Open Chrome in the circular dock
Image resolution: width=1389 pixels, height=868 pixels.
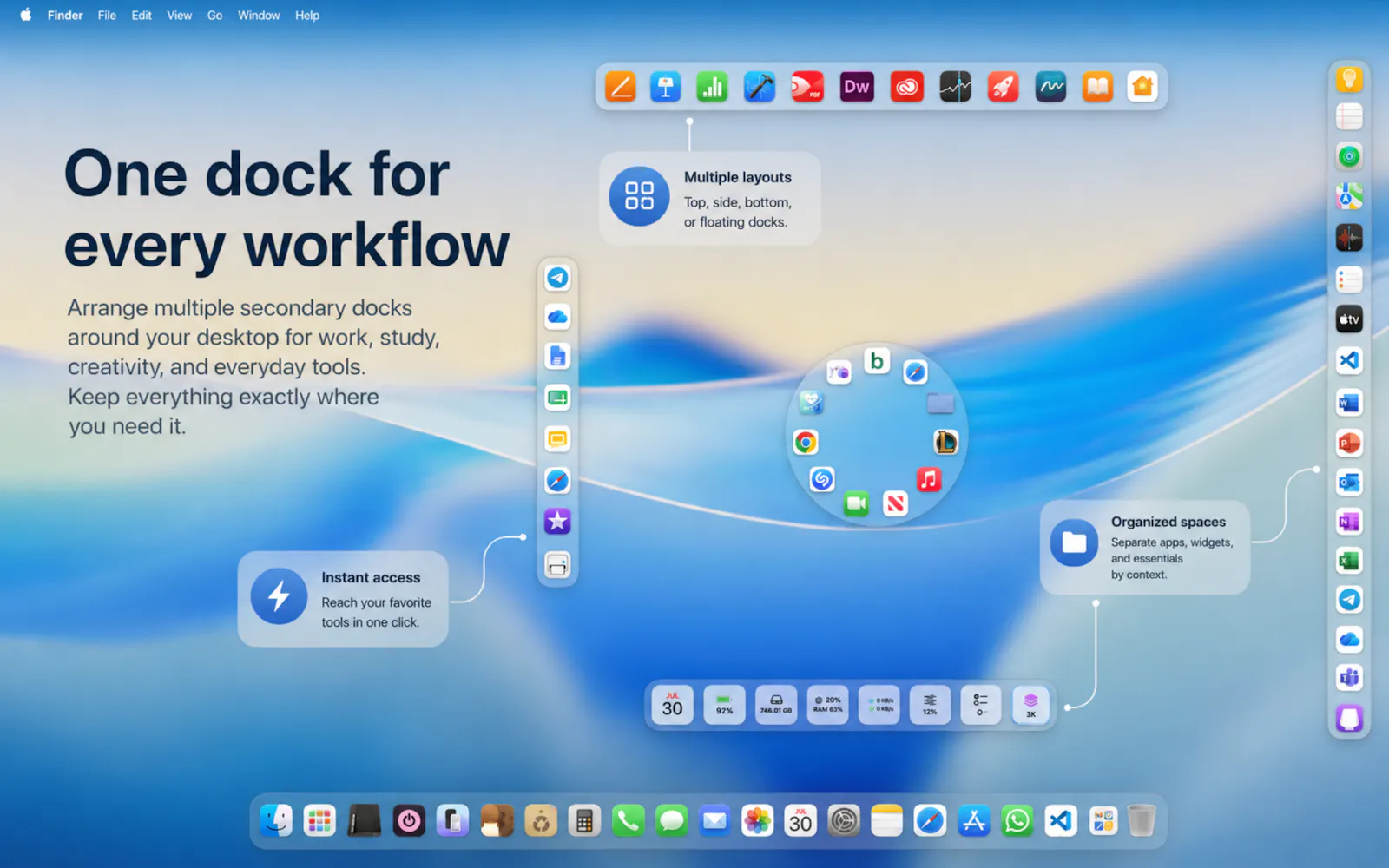tap(806, 443)
